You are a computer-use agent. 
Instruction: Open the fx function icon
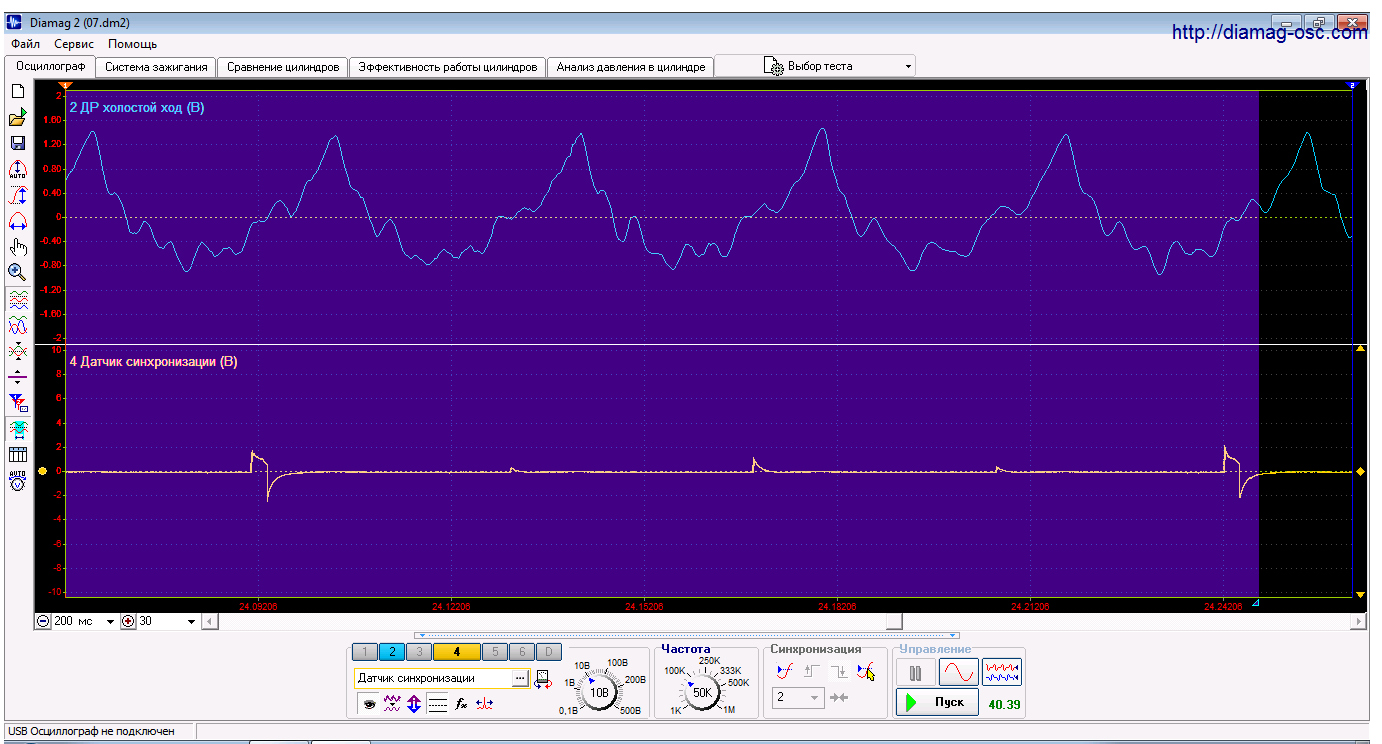click(461, 704)
